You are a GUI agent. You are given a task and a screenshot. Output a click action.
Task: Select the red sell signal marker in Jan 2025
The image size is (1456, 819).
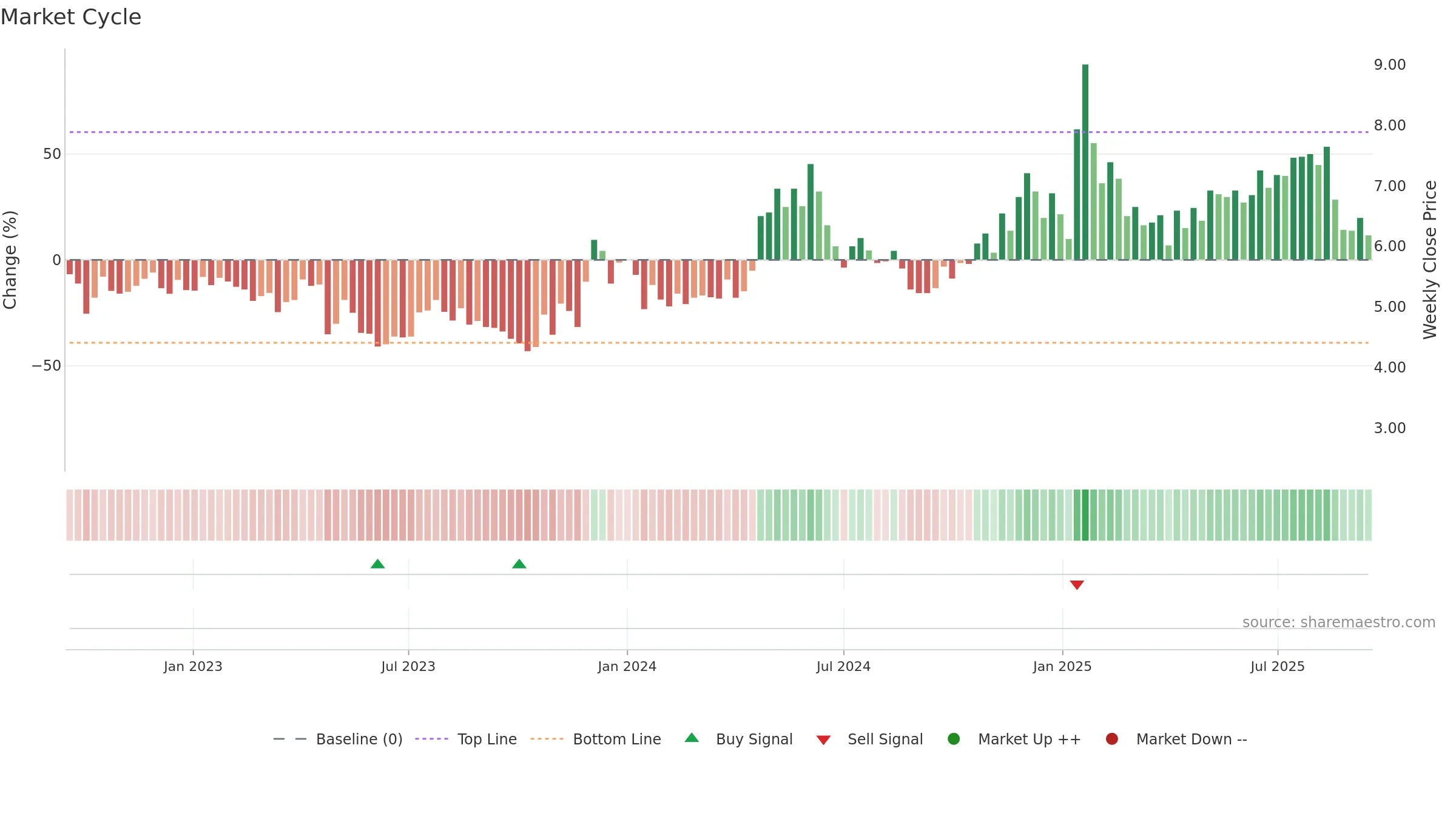pos(1077,585)
